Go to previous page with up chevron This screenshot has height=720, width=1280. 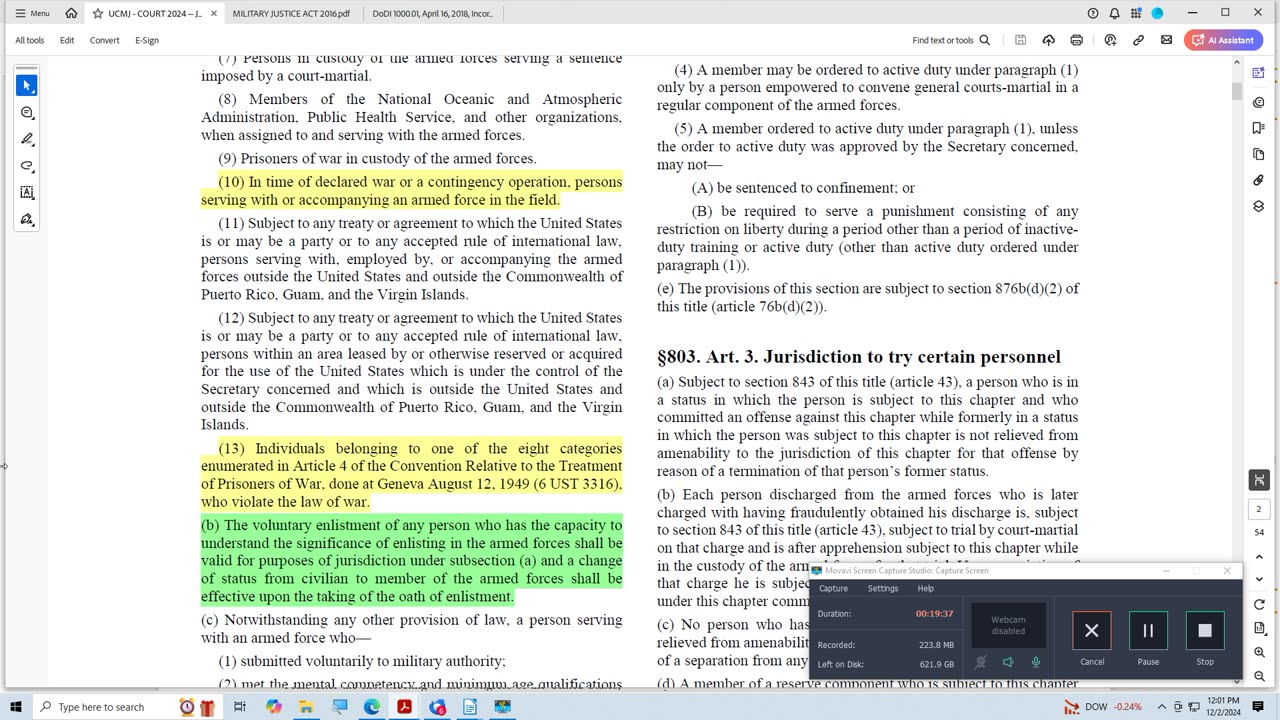pos(1259,557)
